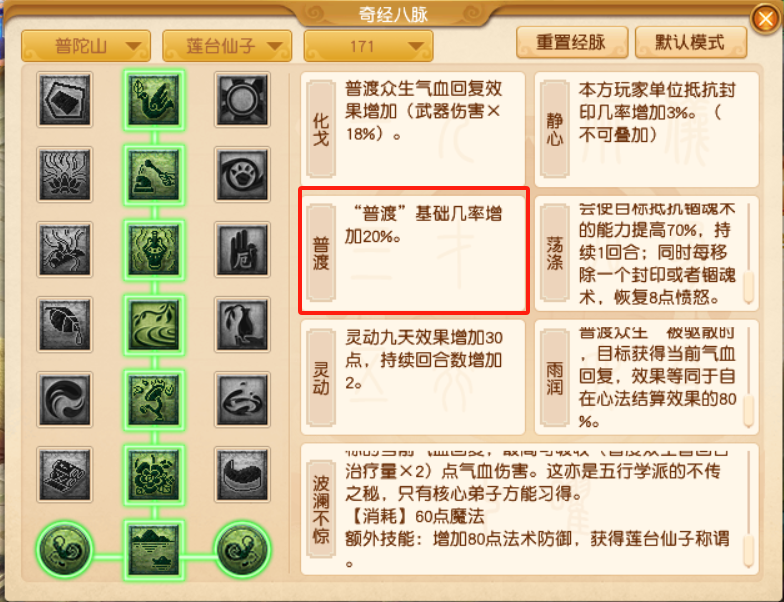The image size is (784, 602).
Task: Click the 荡涤 description scrollbar handle
Action: click(x=748, y=287)
